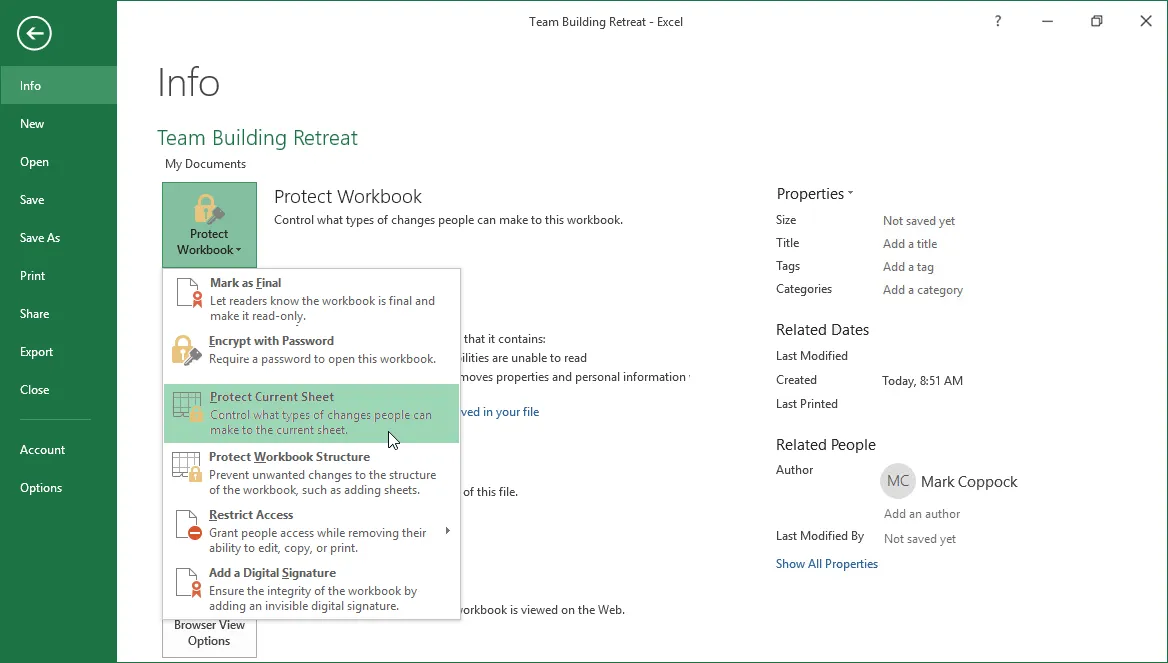
Task: Expand the Properties dropdown arrow
Action: tap(850, 194)
